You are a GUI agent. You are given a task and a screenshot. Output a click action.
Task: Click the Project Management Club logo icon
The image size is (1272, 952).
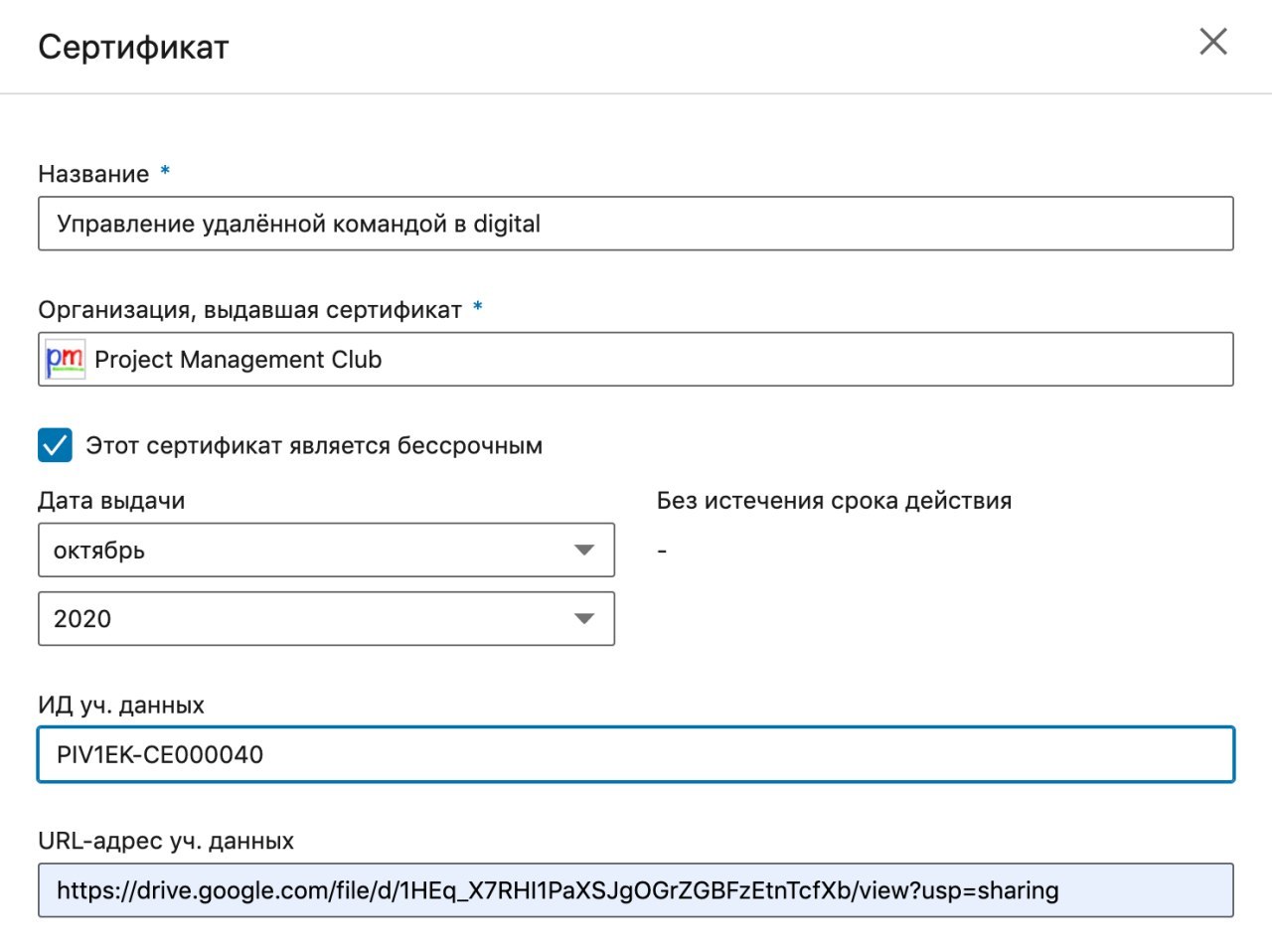(66, 359)
